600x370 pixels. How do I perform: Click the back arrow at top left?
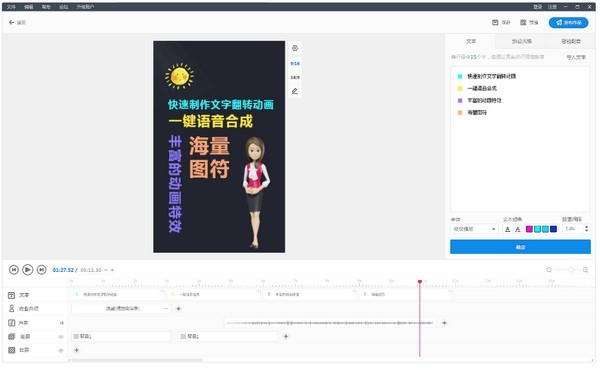[11, 23]
